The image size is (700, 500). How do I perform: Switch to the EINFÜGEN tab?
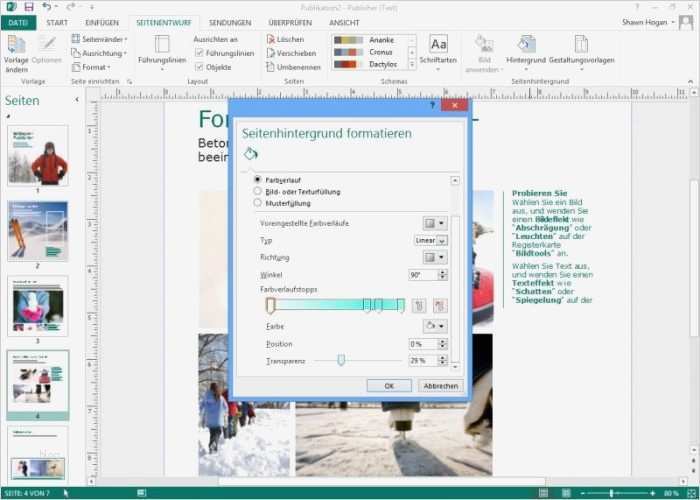[x=102, y=22]
